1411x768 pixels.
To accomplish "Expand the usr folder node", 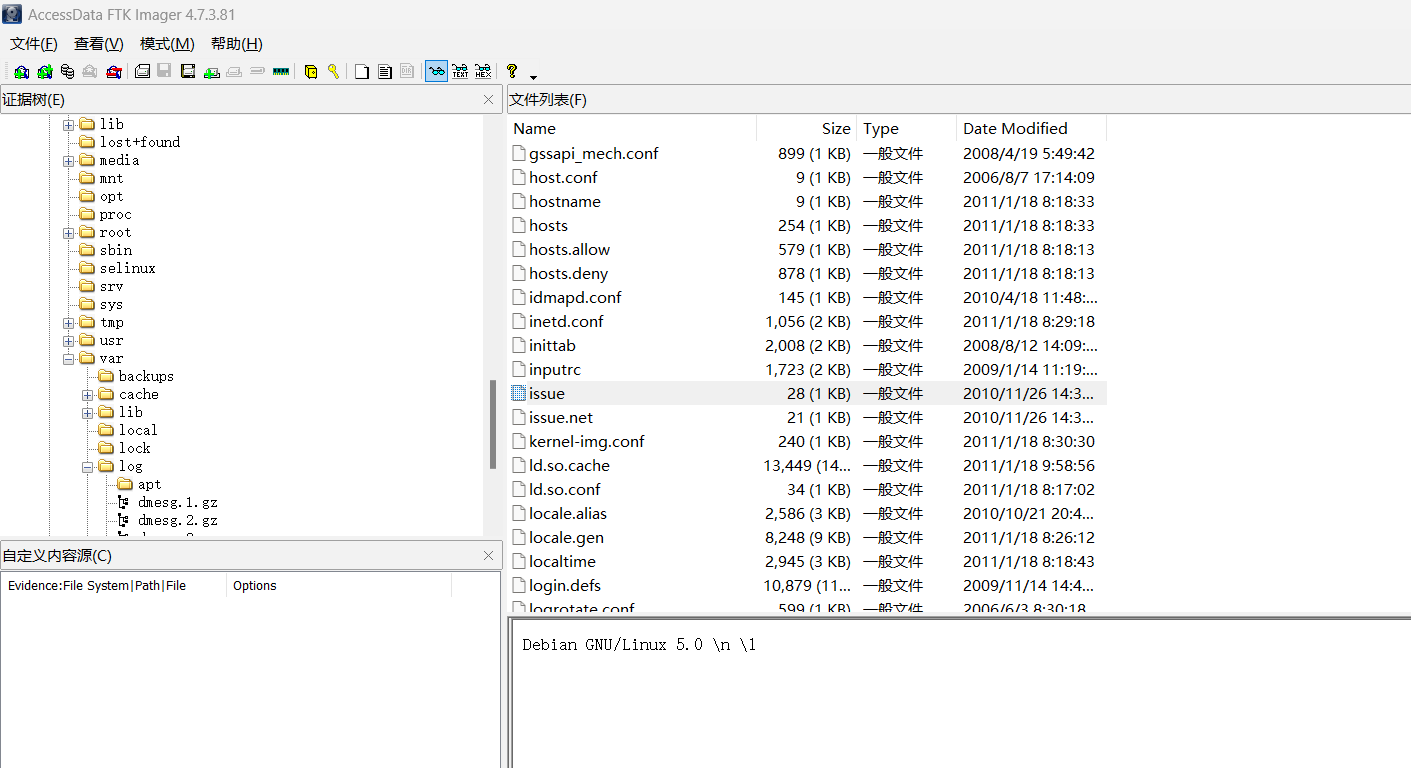I will click(69, 341).
